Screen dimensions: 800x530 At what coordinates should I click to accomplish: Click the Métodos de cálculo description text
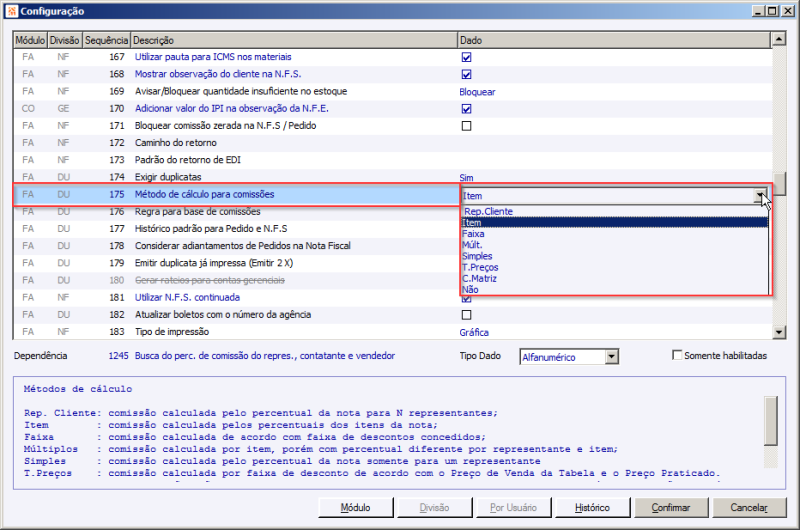[78, 389]
